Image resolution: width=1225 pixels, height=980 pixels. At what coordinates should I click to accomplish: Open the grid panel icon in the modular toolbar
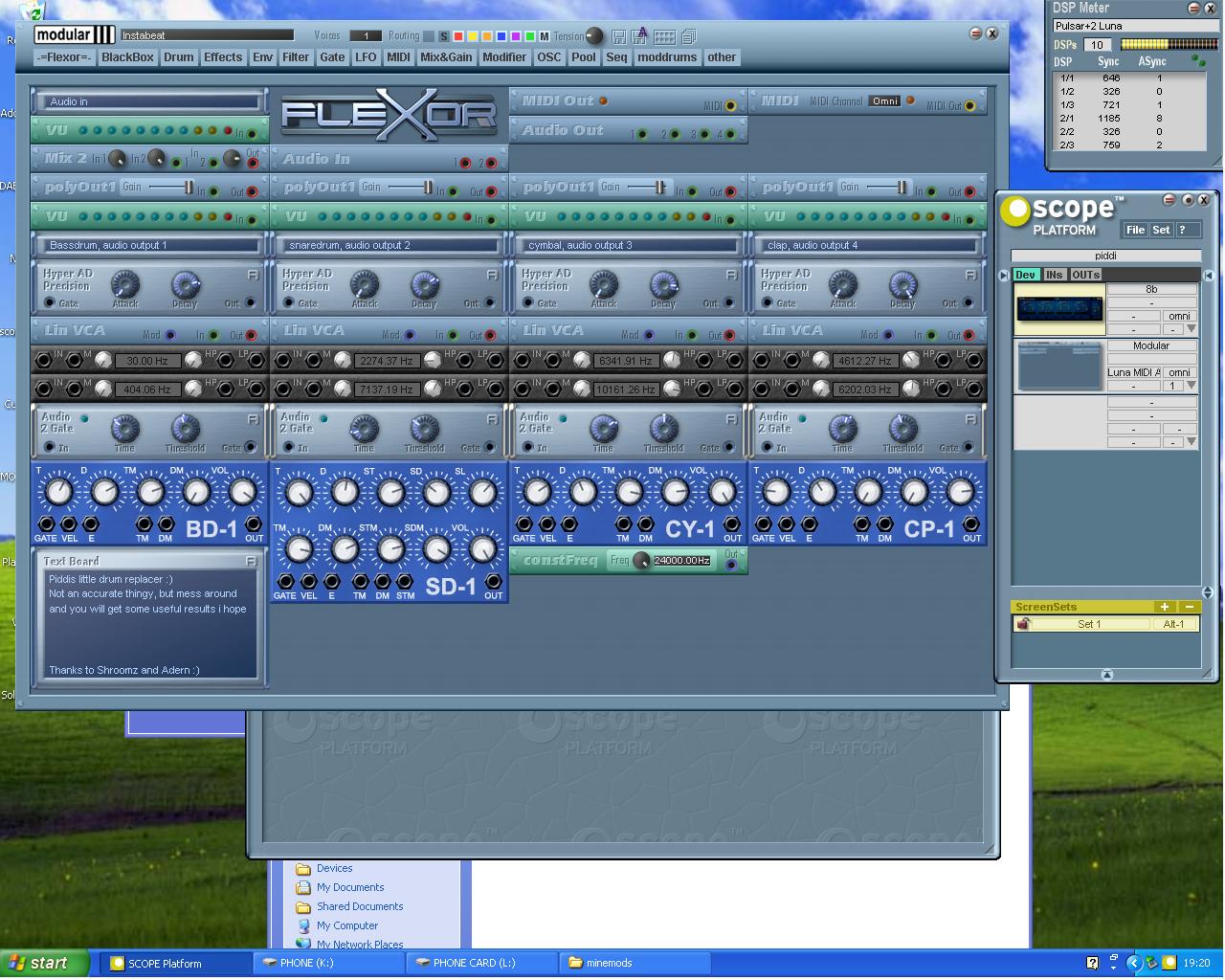[x=664, y=36]
